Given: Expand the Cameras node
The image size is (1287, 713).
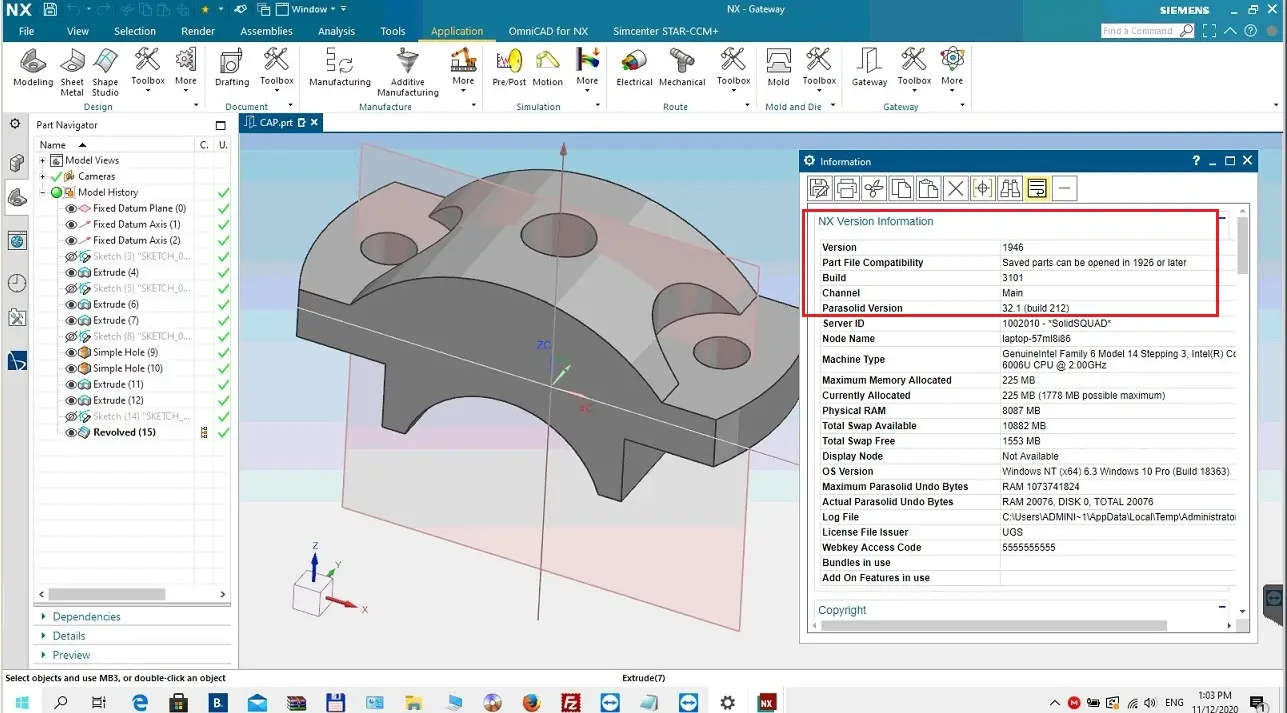Looking at the screenshot, I should click(x=43, y=177).
